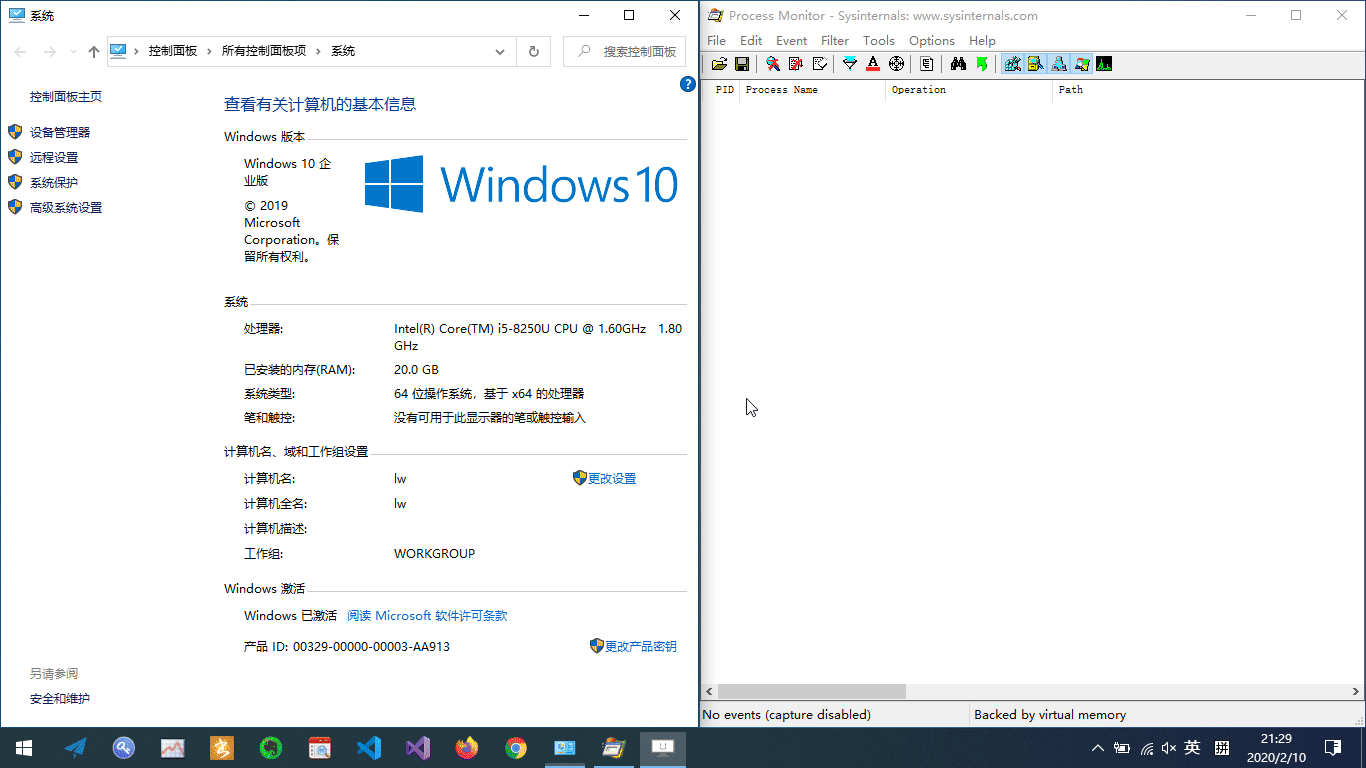Click the 英 input language indicator

pyautogui.click(x=1192, y=747)
